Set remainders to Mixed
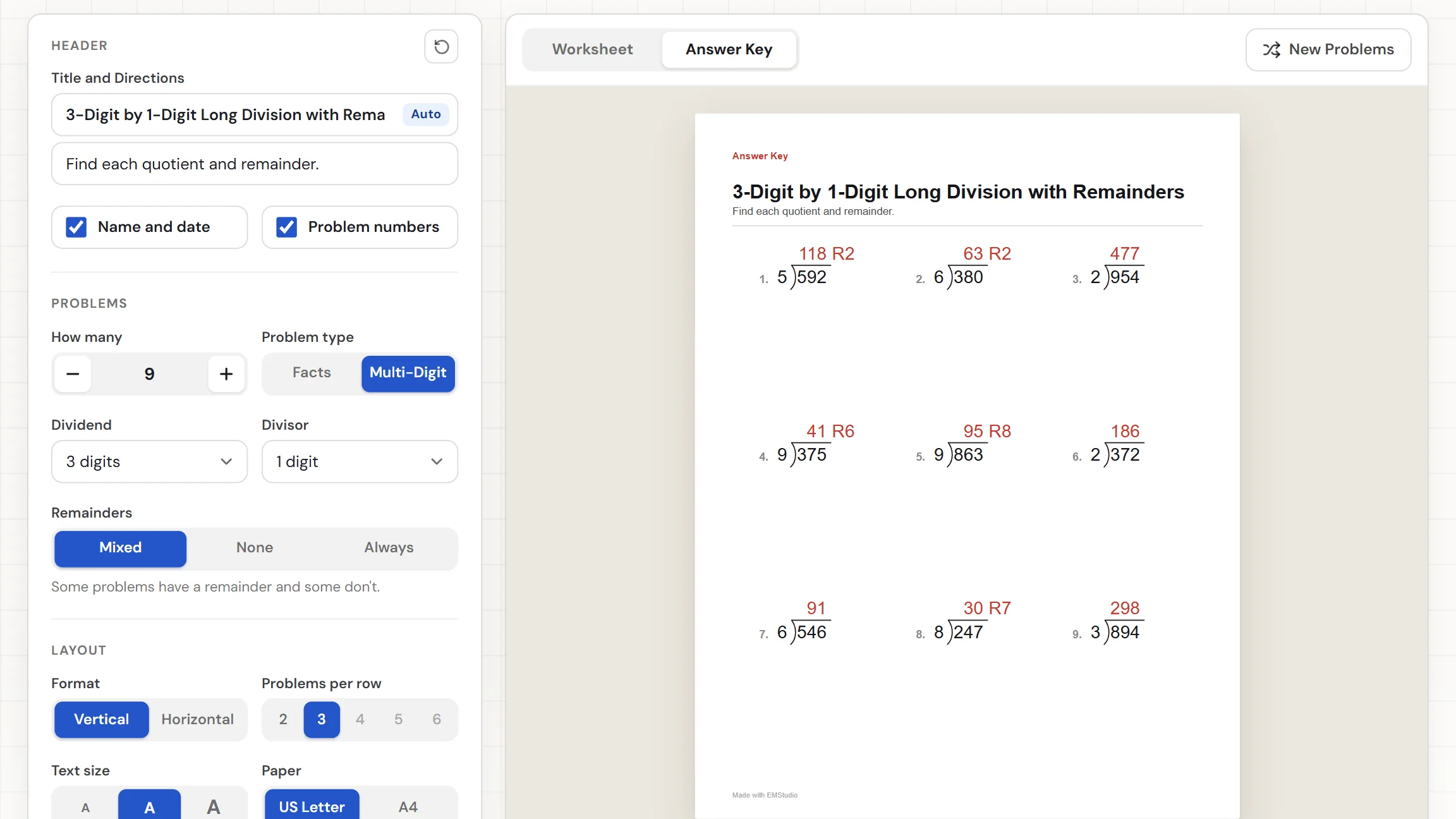1456x819 pixels. tap(120, 548)
